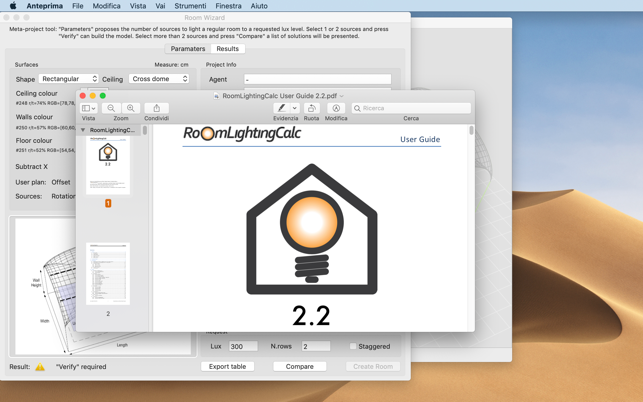Open the Vai menu
The height and width of the screenshot is (402, 643).
point(160,6)
